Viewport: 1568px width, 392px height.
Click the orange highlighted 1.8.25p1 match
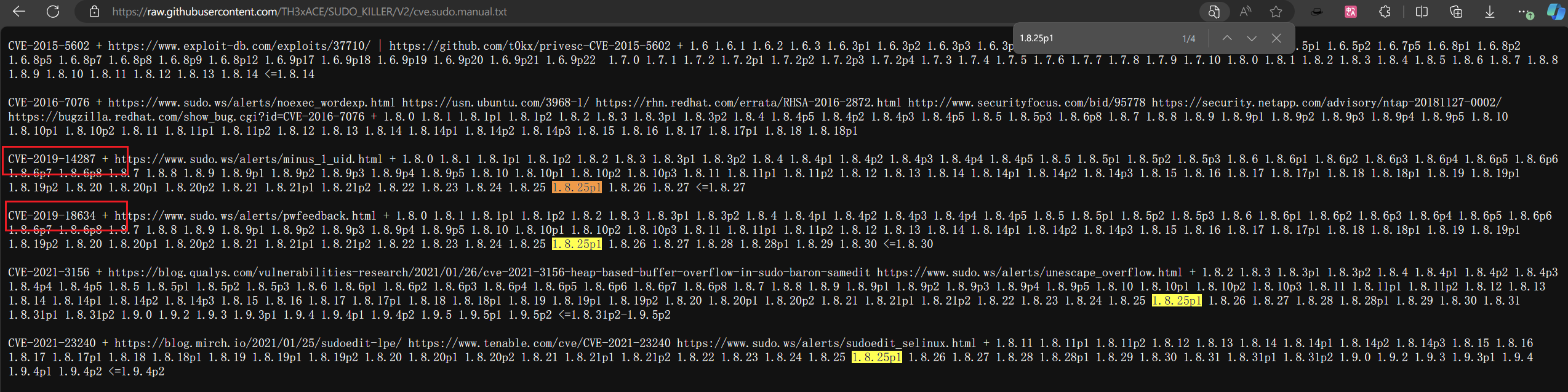click(x=577, y=187)
